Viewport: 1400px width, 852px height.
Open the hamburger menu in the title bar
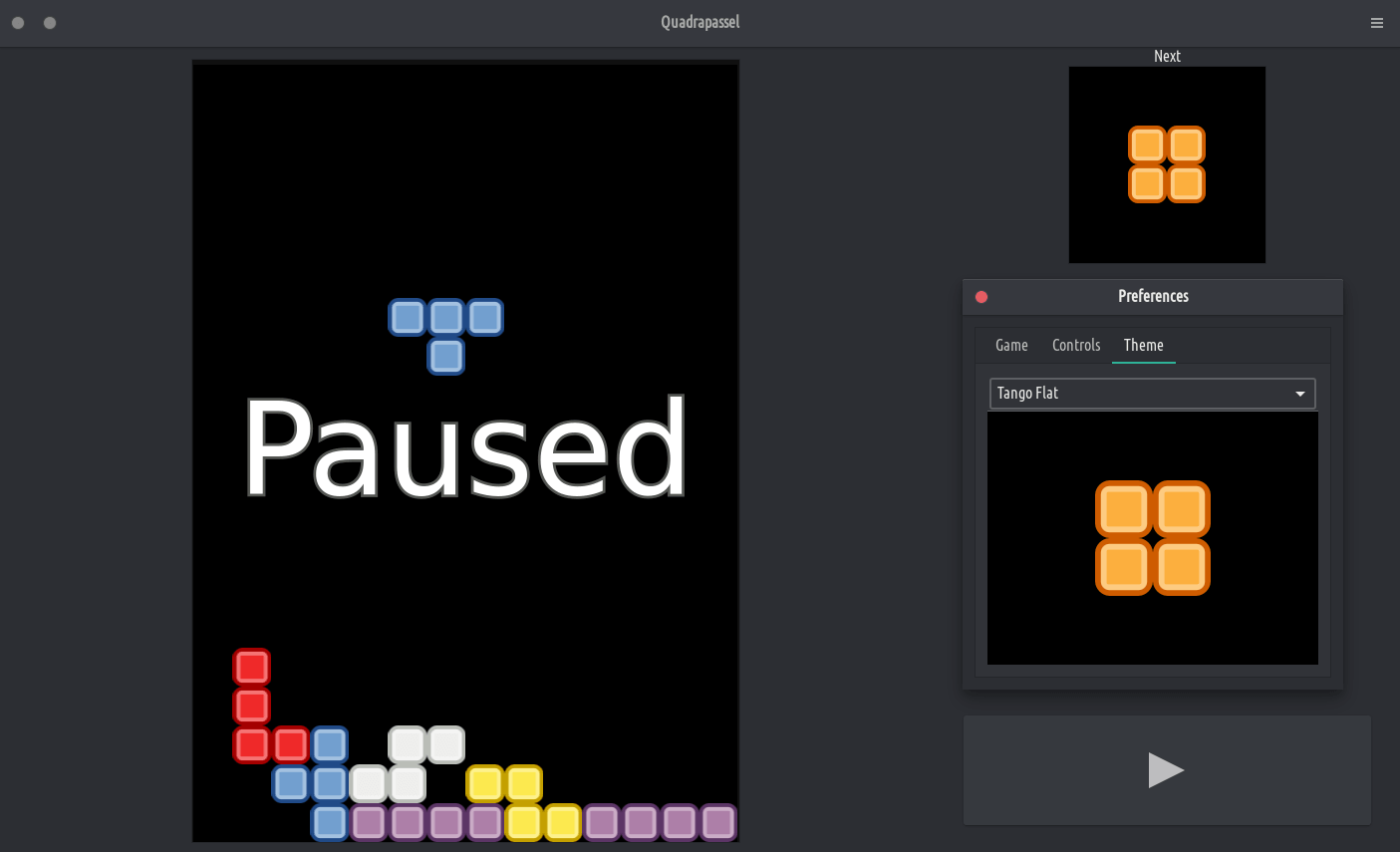[1376, 23]
